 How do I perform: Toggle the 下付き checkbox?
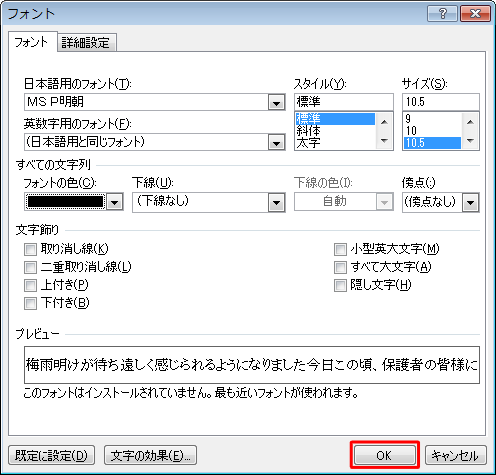[x=30, y=303]
